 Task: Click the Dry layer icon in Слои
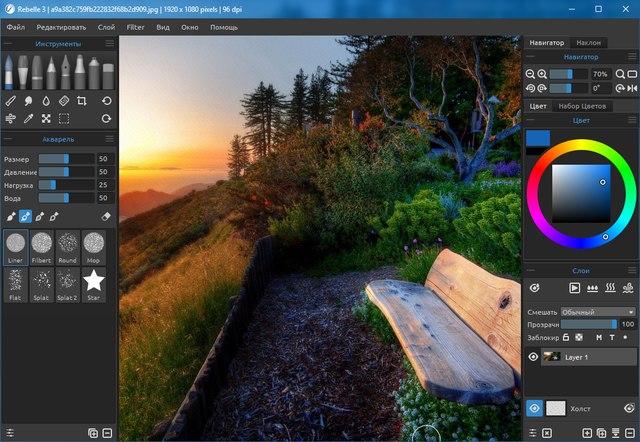click(x=612, y=288)
